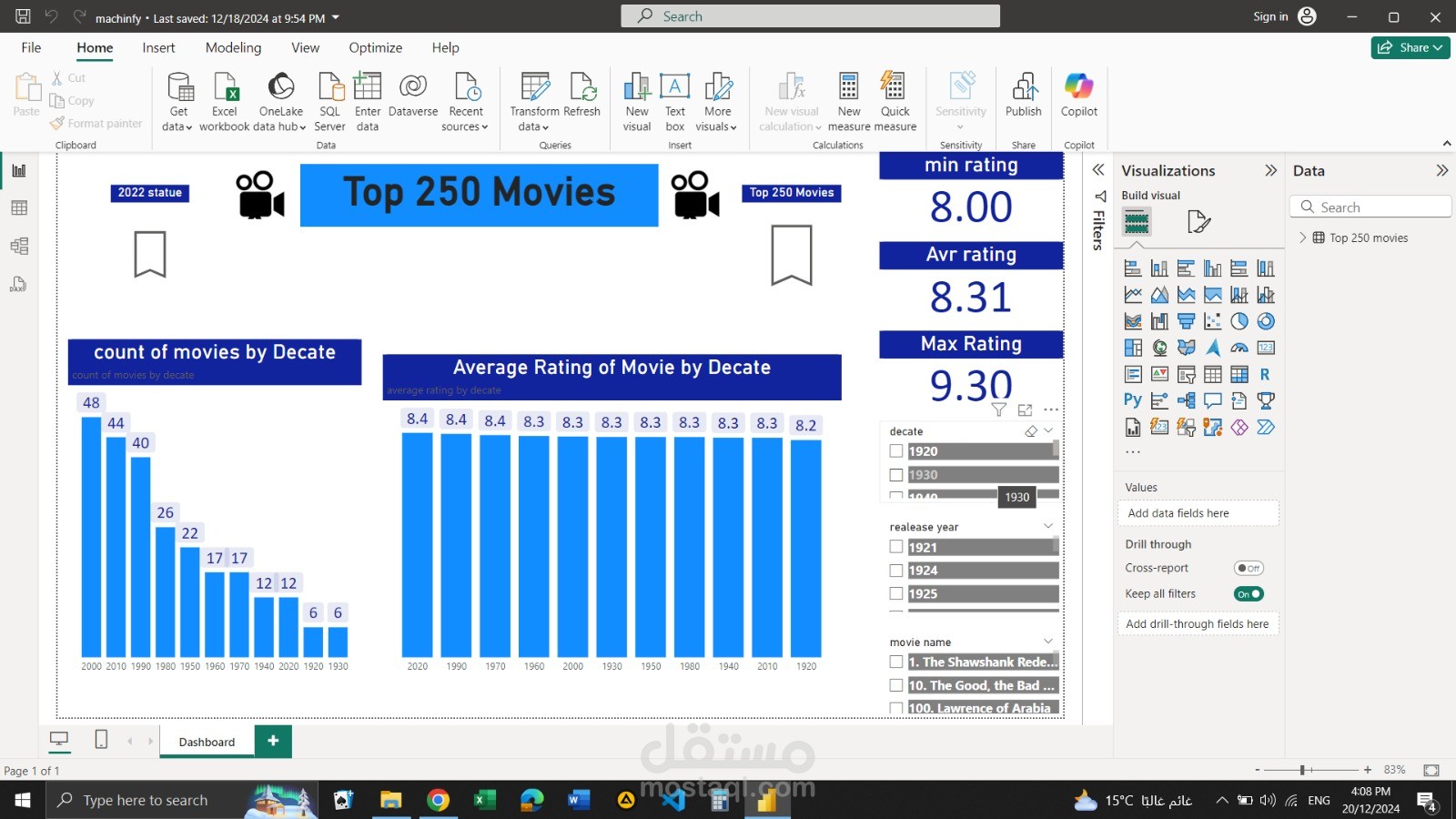Expand the Filters pane

[1098, 170]
